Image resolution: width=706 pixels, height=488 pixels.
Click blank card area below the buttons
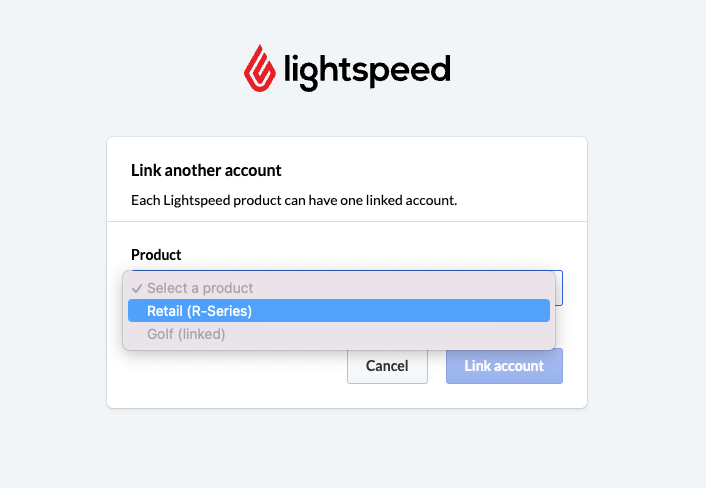pyautogui.click(x=347, y=396)
